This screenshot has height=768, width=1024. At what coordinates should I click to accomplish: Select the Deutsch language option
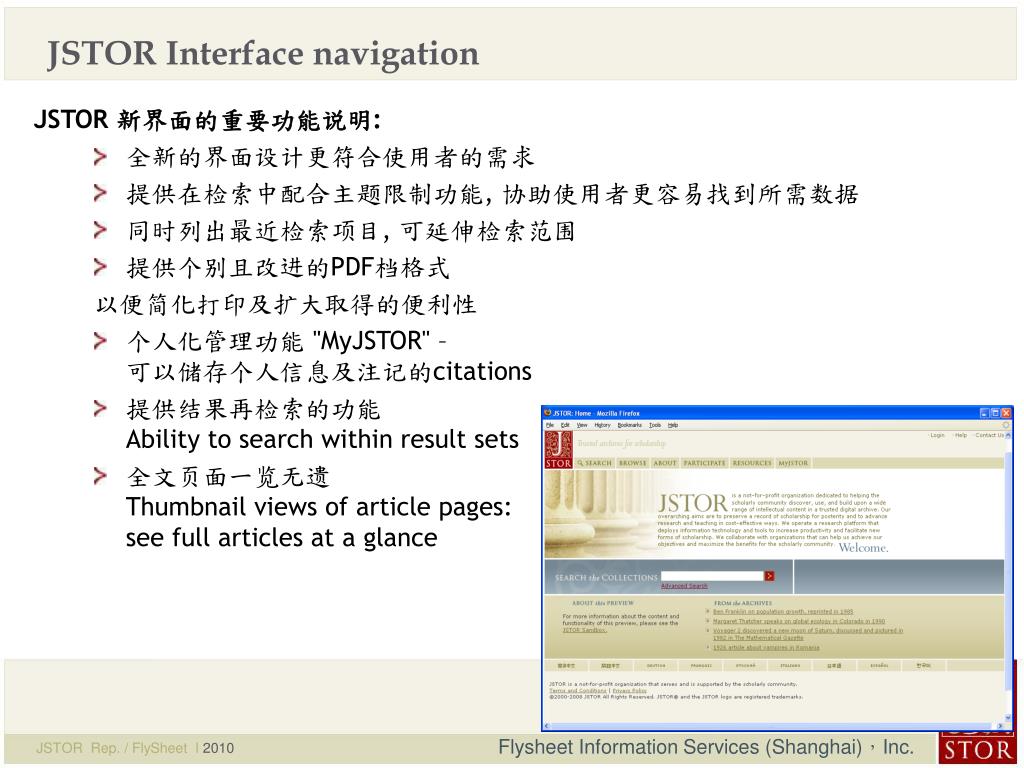click(x=656, y=665)
